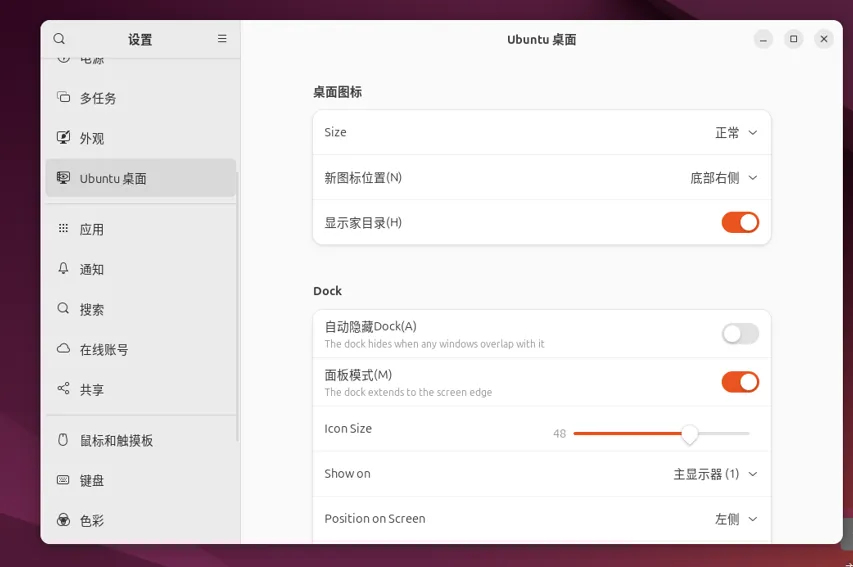The height and width of the screenshot is (567, 853).
Task: Click the Multitasking (多任务) sidebar icon
Action: [64, 97]
